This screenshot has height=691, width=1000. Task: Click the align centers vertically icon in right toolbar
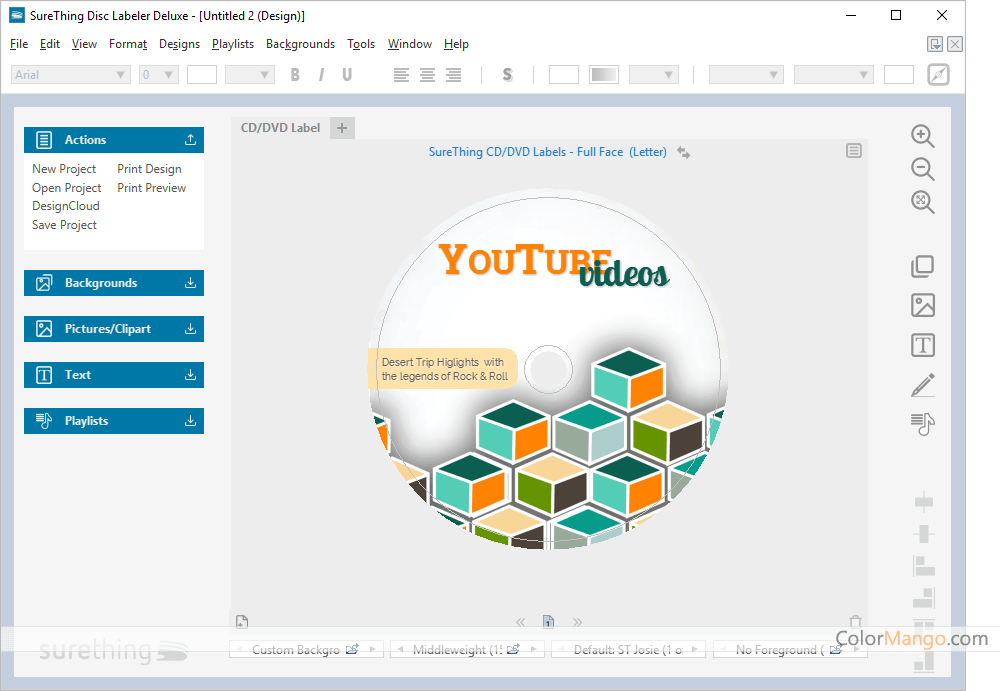pyautogui.click(x=923, y=533)
